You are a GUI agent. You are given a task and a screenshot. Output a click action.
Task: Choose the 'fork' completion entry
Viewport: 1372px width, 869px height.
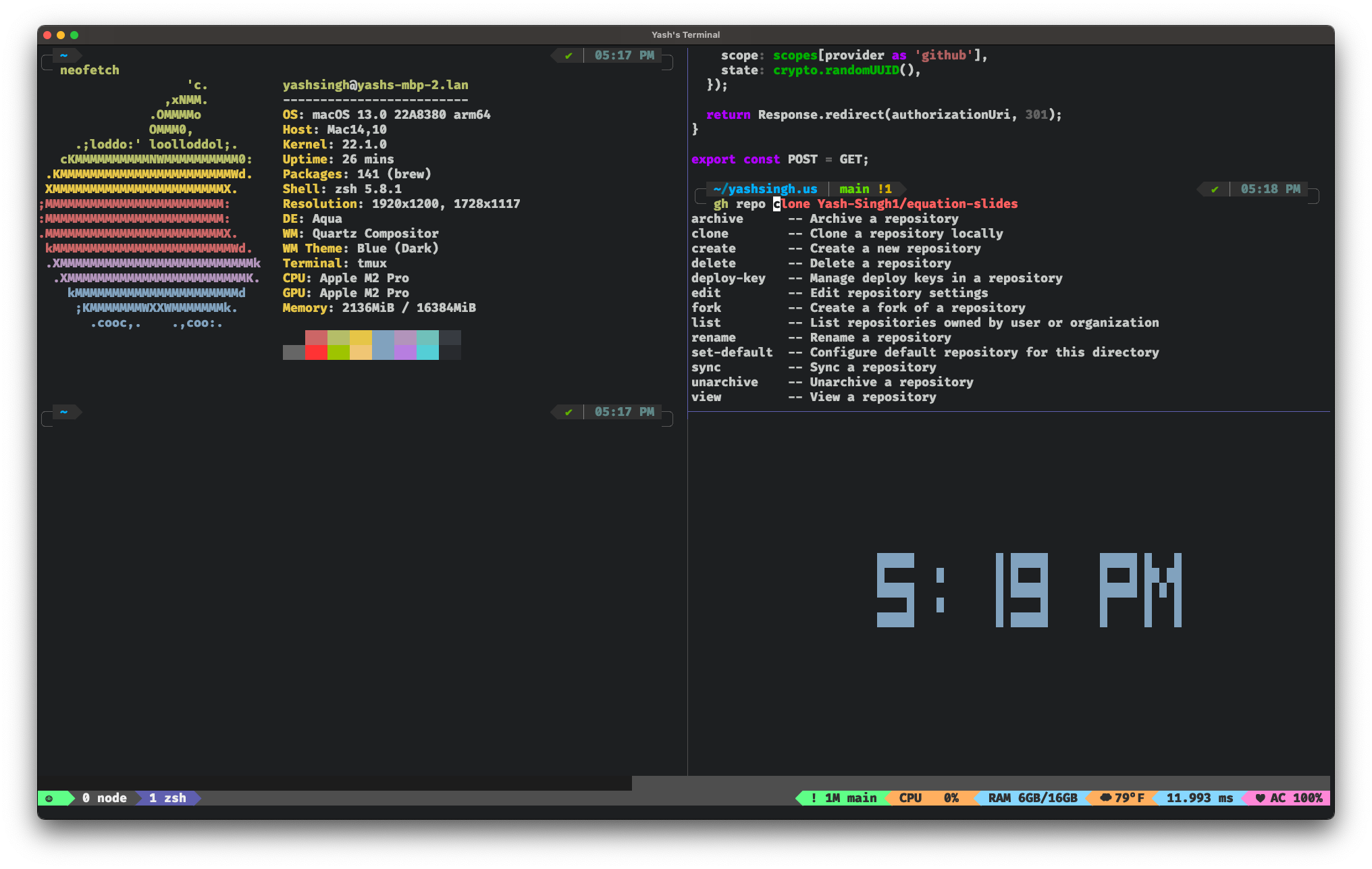858,308
